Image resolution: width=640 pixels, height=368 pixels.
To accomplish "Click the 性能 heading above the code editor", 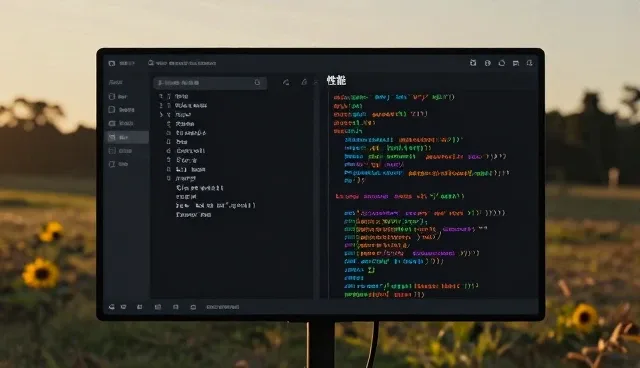I will (x=336, y=80).
